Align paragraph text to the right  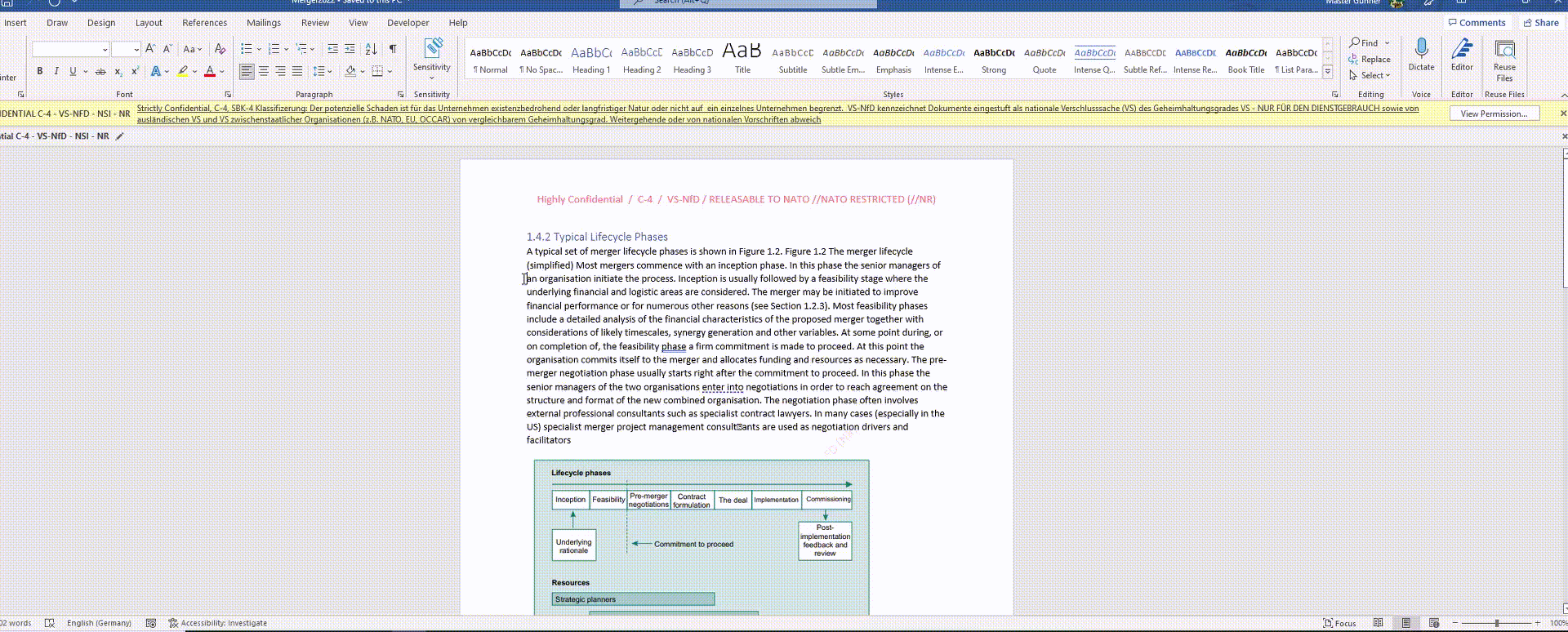280,72
